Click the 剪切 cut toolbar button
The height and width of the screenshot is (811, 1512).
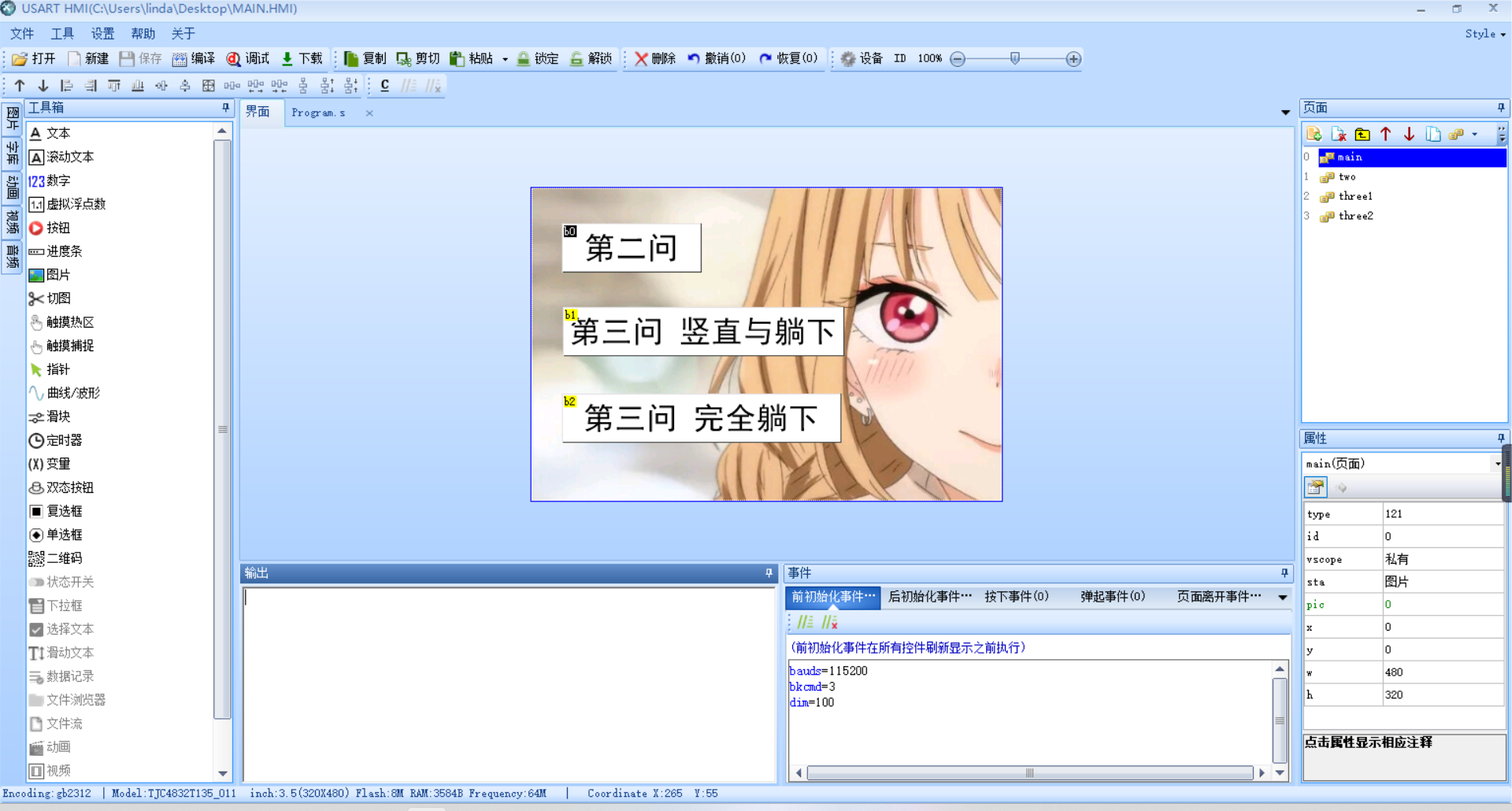pyautogui.click(x=418, y=59)
